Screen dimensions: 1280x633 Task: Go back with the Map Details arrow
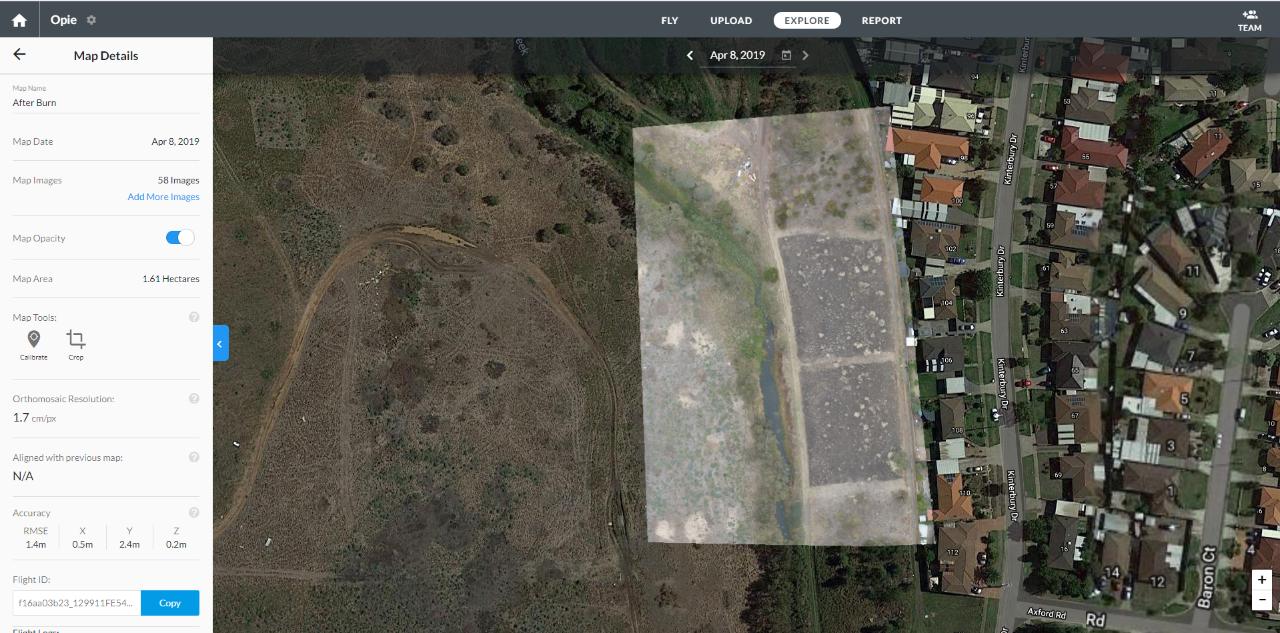[x=19, y=55]
